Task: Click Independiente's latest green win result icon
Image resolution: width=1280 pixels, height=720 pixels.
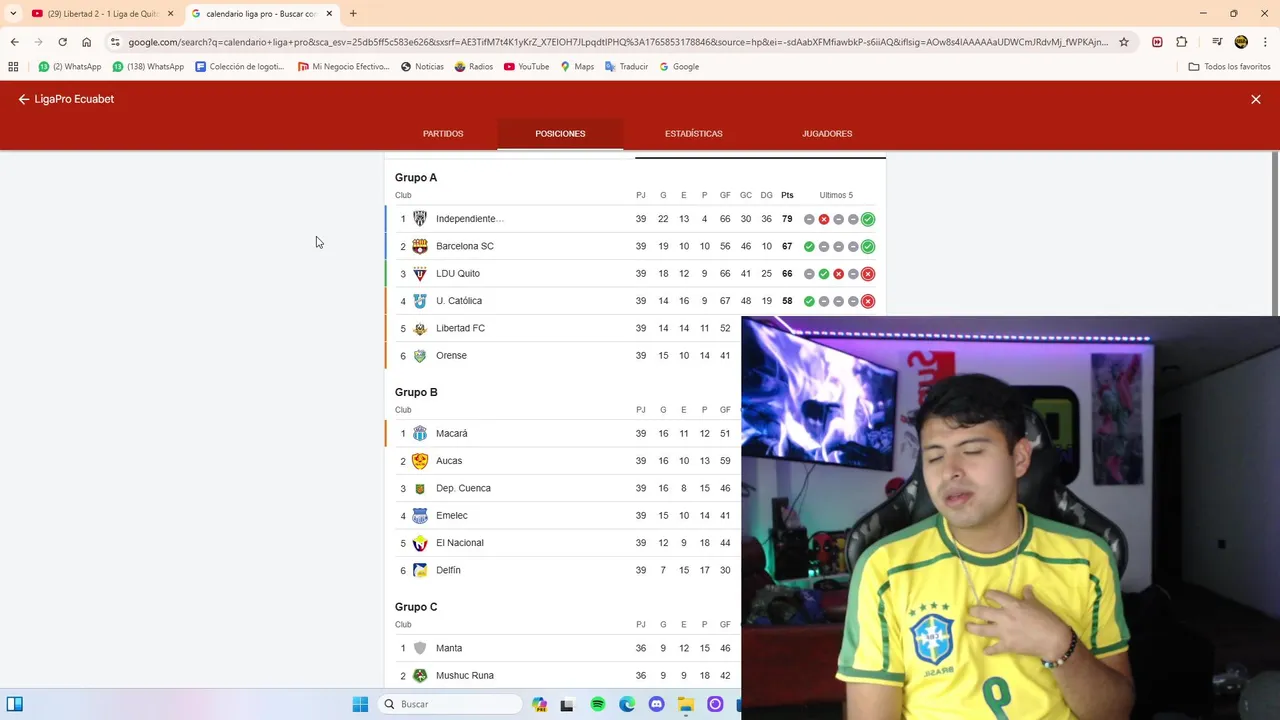Action: coord(868,219)
